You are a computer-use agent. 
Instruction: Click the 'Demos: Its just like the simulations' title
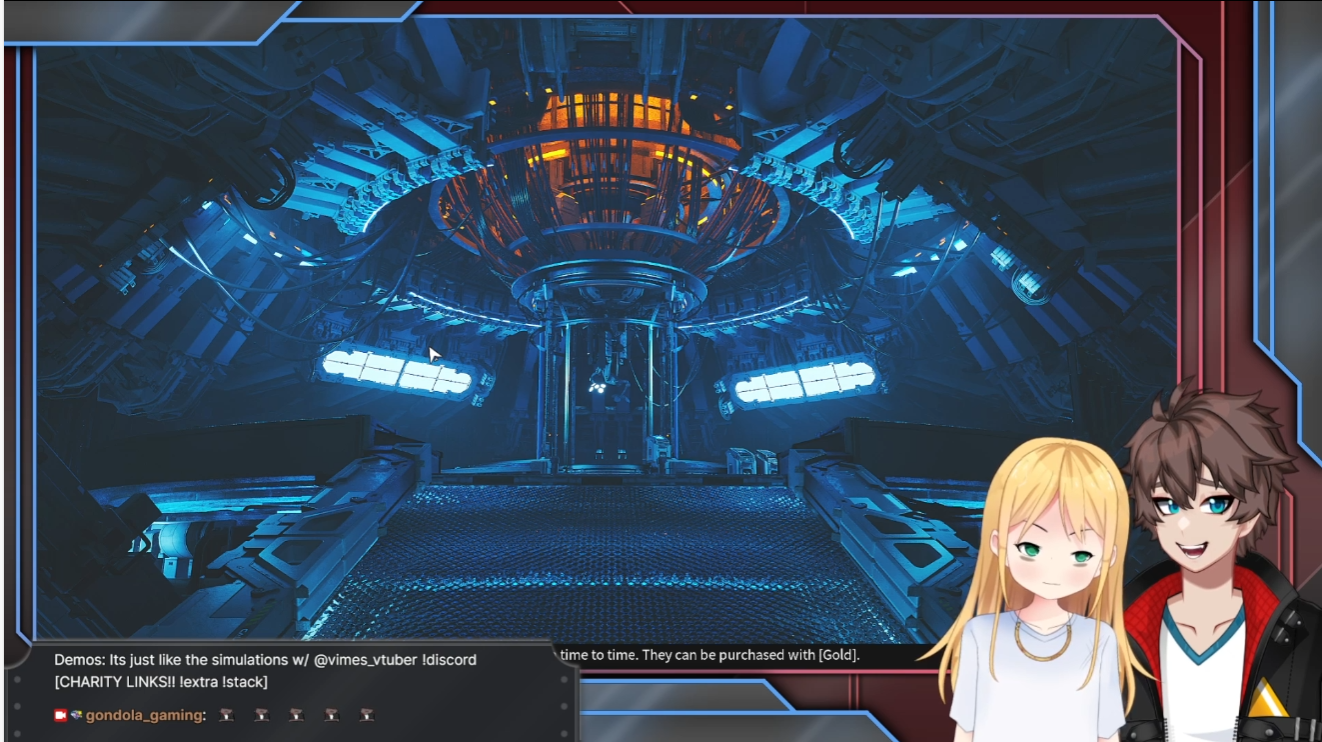coord(169,660)
